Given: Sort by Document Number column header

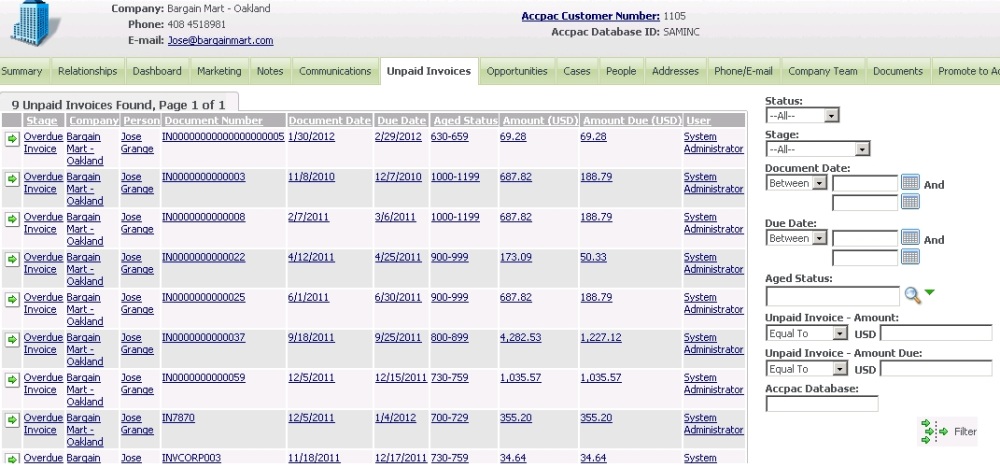Looking at the screenshot, I should tap(212, 120).
